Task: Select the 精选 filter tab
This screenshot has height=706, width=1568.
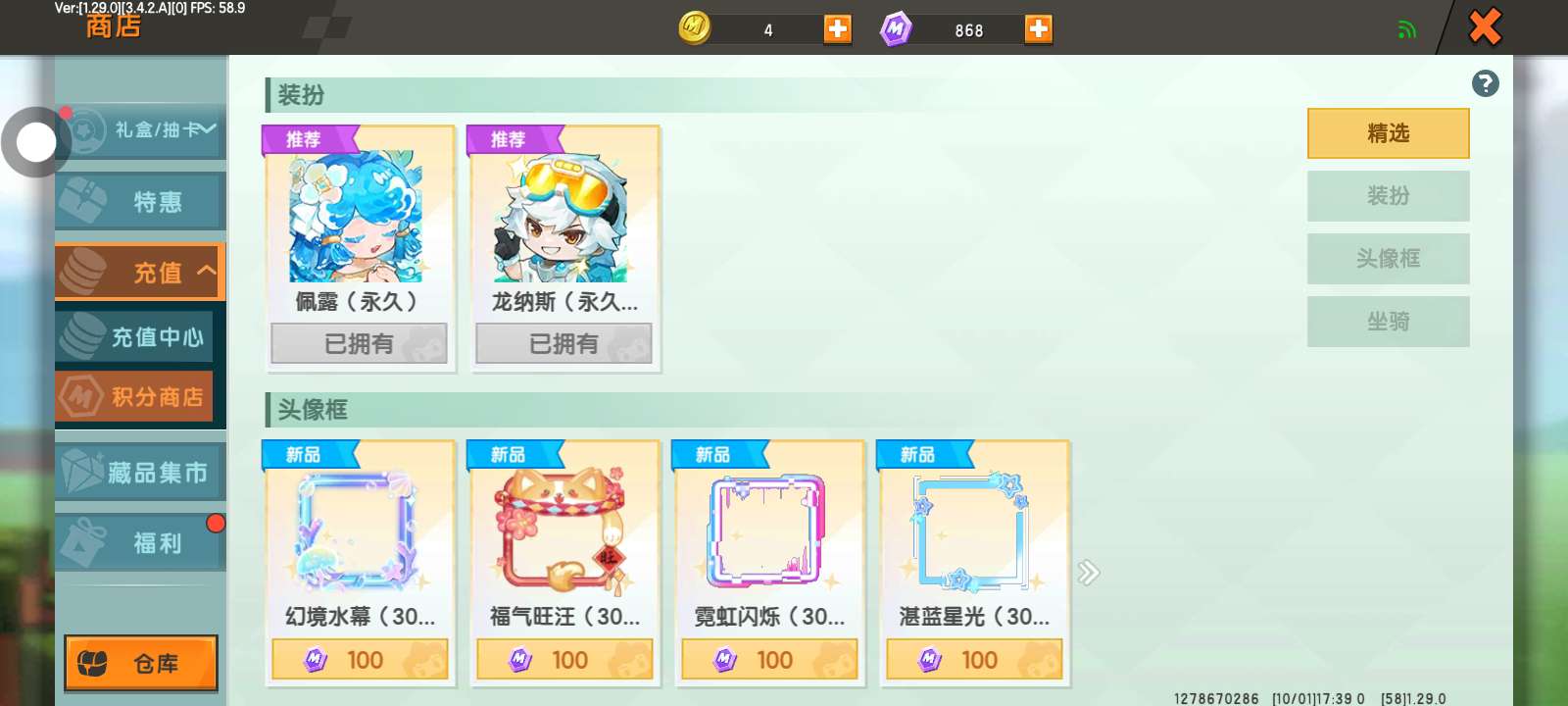Action: (x=1388, y=133)
